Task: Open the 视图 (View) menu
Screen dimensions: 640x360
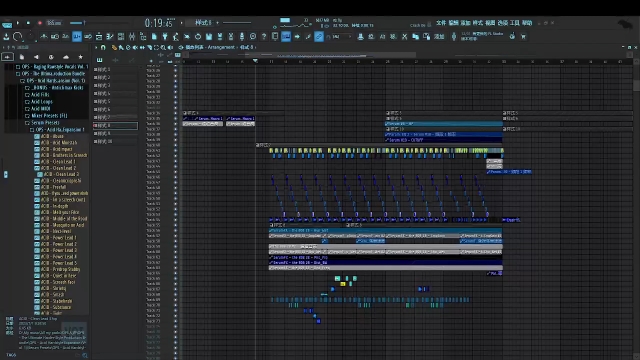Action: pos(490,23)
